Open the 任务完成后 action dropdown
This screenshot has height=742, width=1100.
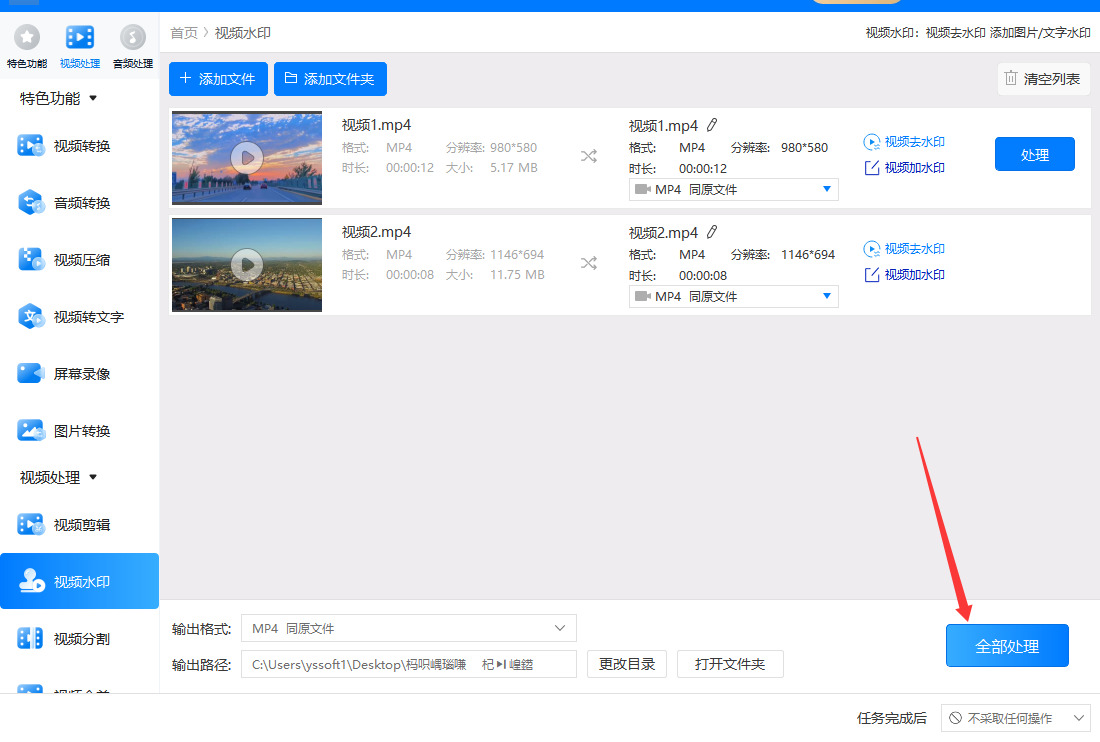click(1017, 718)
